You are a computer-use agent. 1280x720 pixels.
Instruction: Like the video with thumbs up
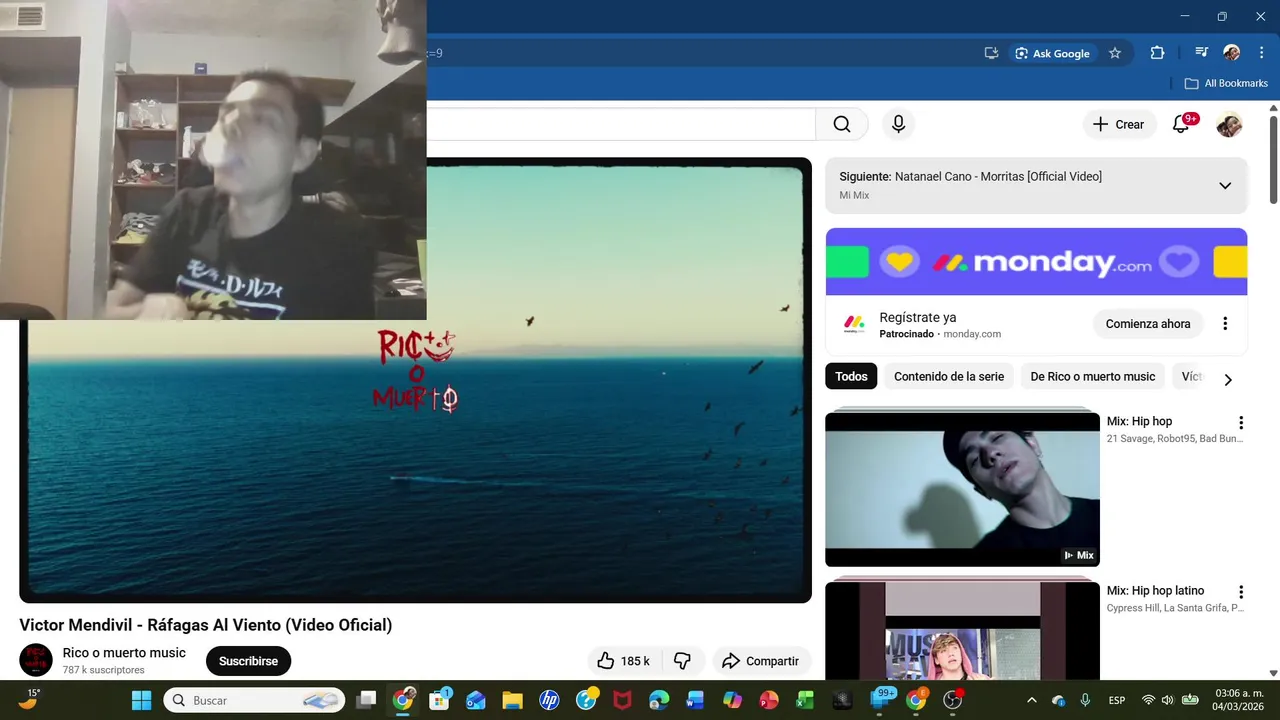tap(623, 661)
